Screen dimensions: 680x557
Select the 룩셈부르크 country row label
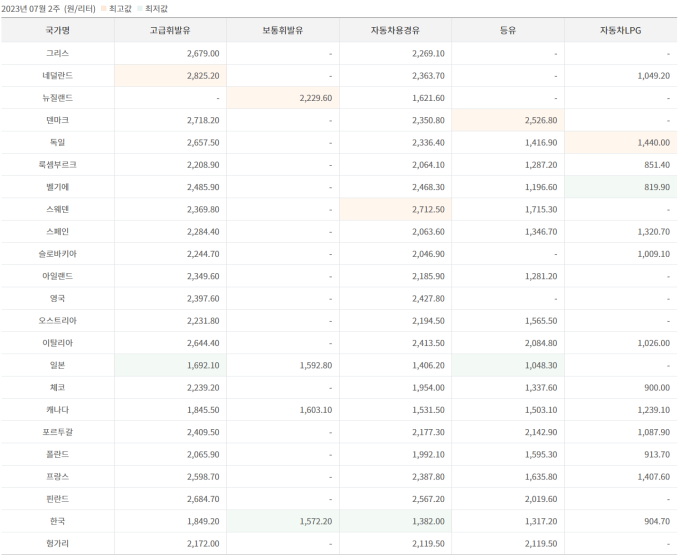click(x=57, y=165)
